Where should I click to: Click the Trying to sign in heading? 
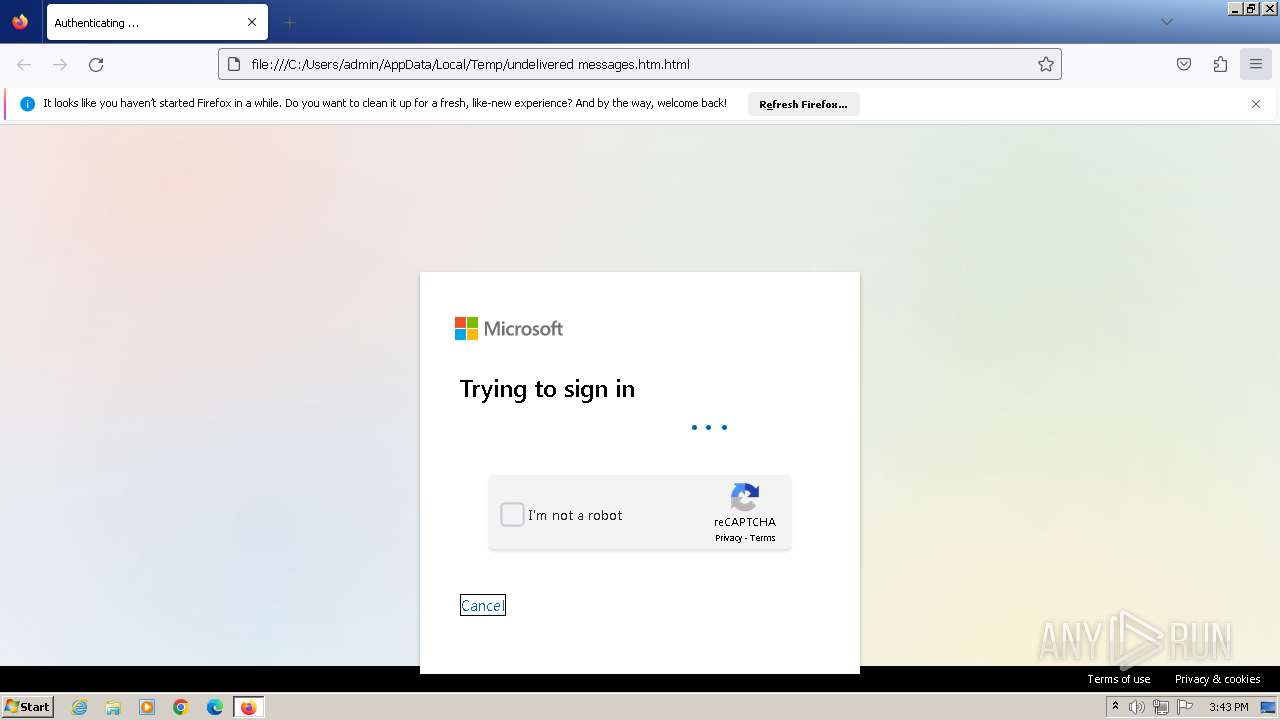[x=547, y=389]
